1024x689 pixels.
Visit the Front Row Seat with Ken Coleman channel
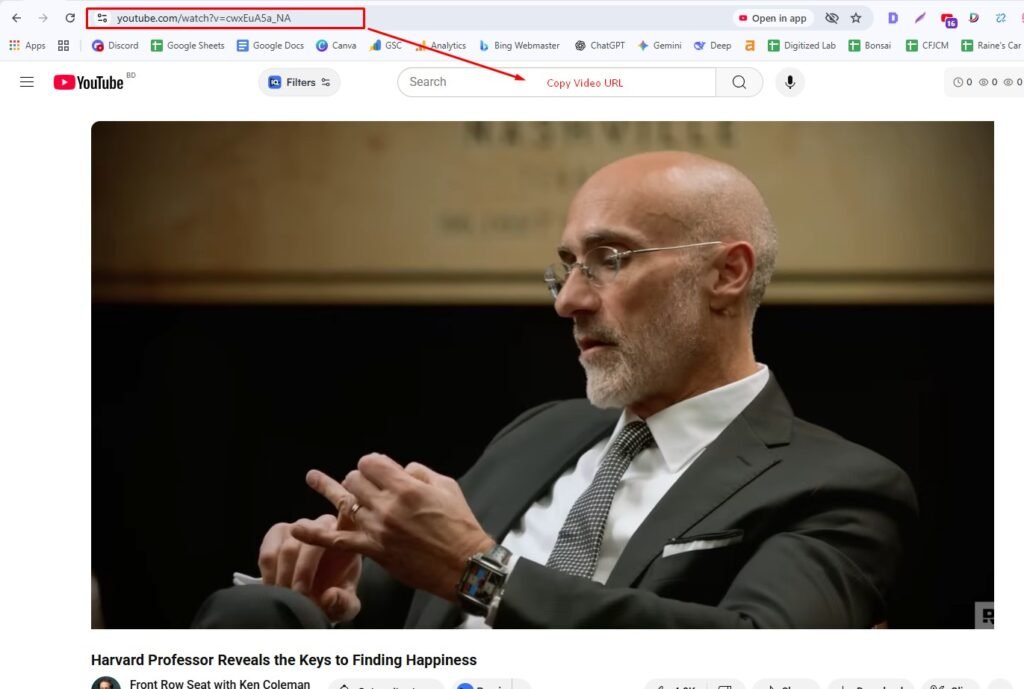pyautogui.click(x=219, y=684)
